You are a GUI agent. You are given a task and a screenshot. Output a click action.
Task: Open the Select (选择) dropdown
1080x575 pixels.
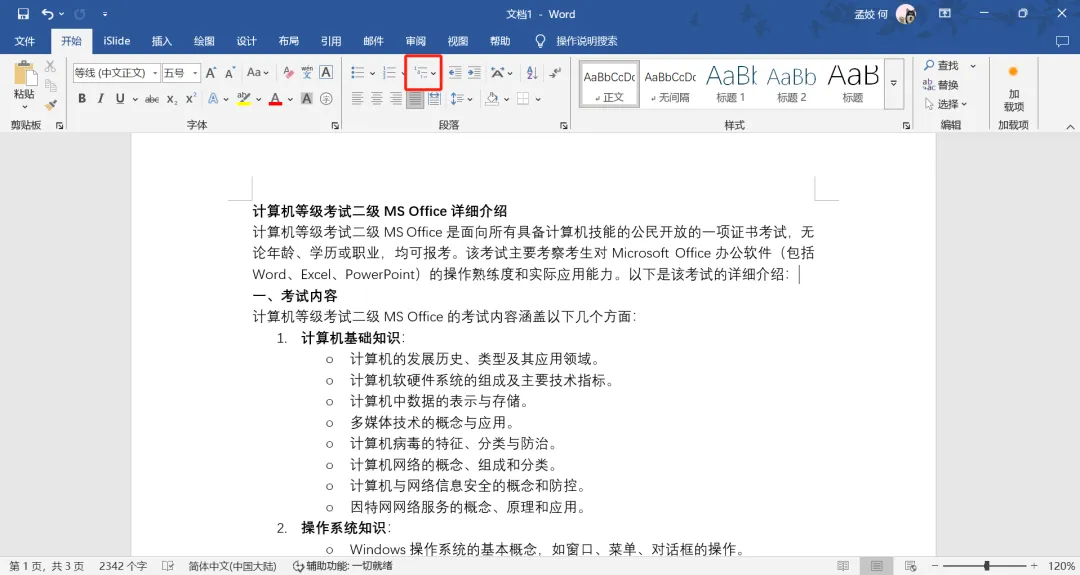tap(946, 104)
